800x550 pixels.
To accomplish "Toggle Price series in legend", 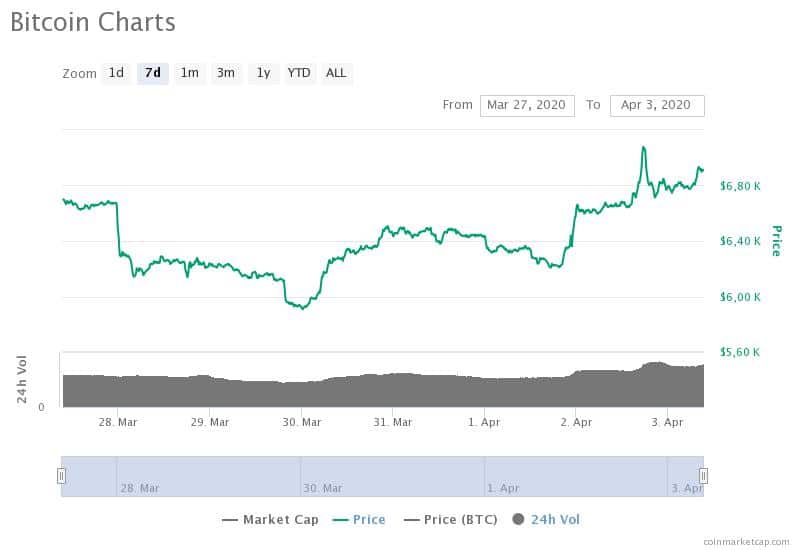I will click(x=359, y=519).
